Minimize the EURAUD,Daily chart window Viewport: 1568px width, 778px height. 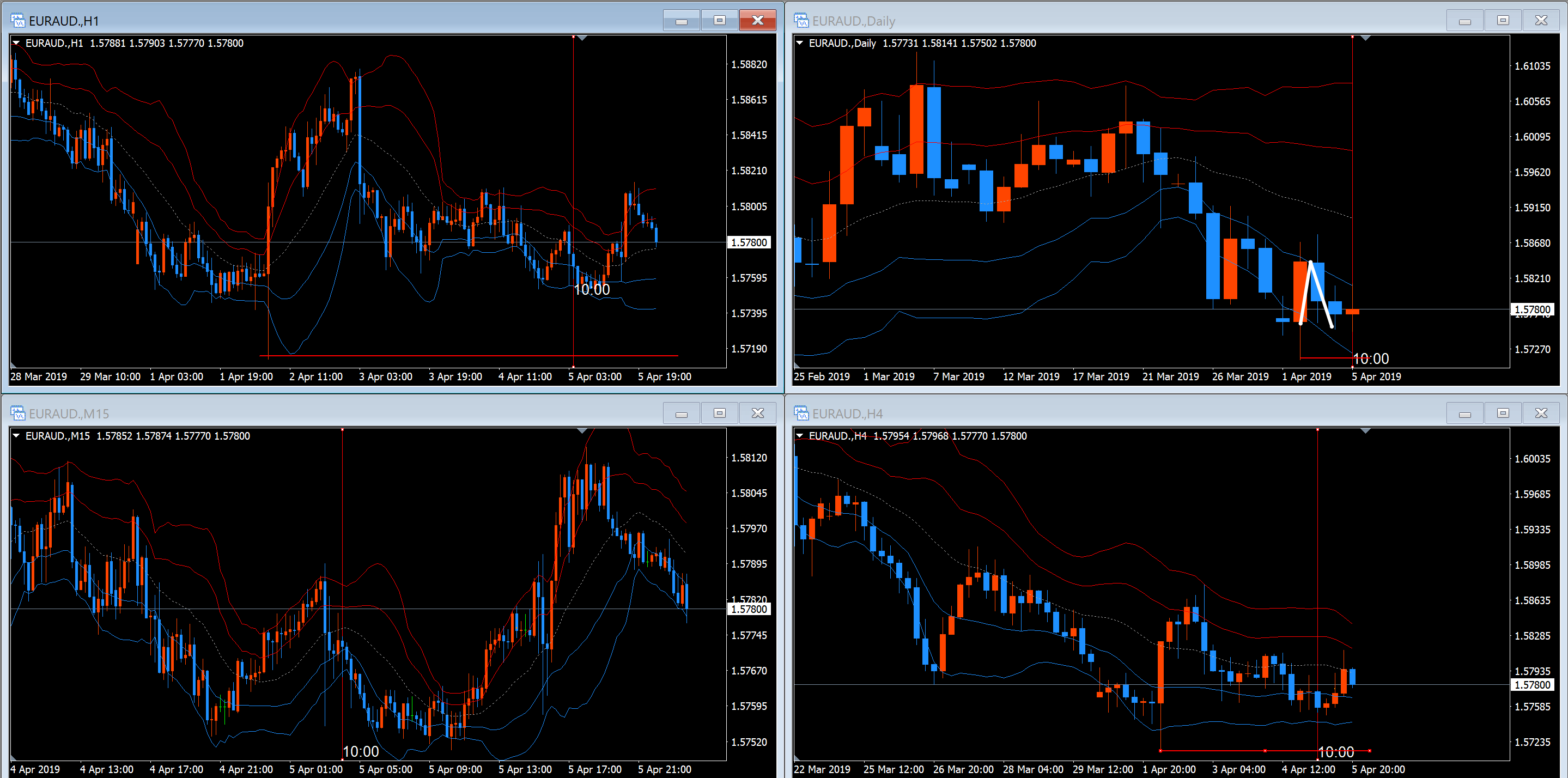[1464, 21]
